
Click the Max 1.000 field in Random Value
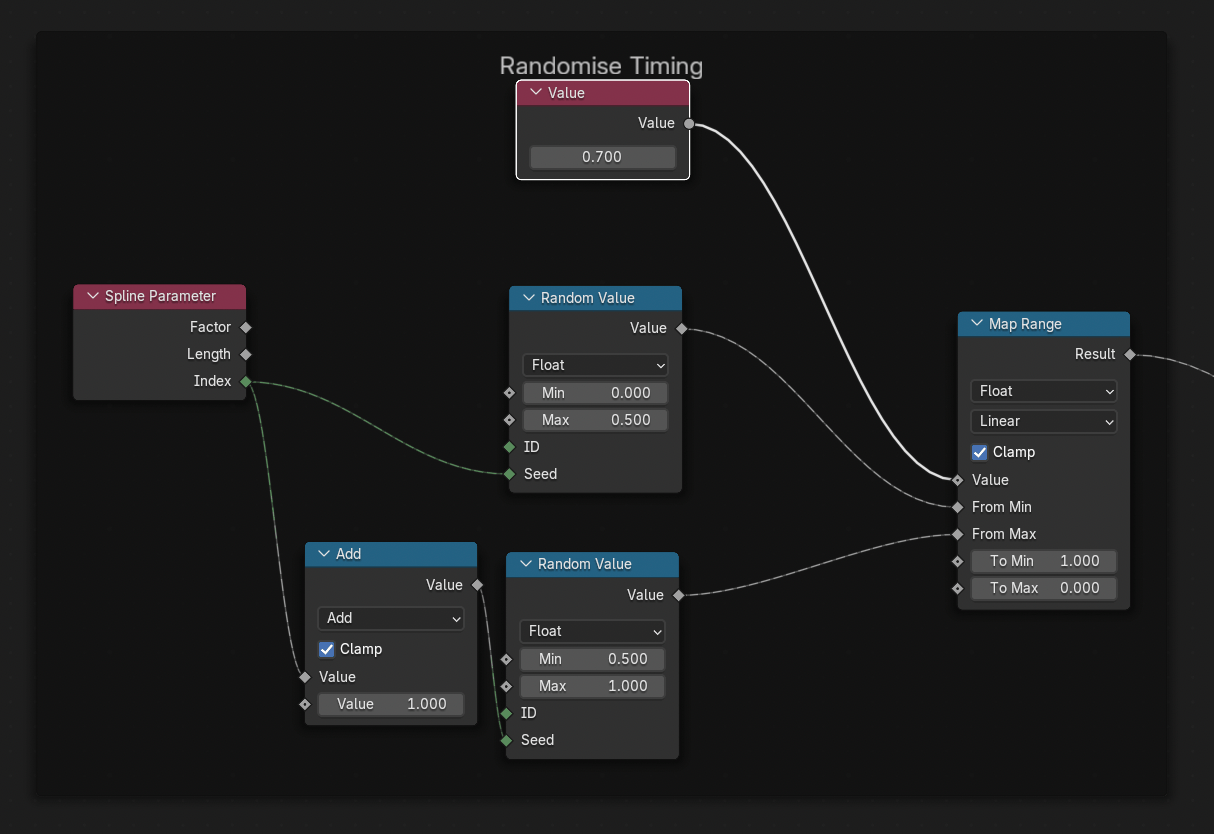pyautogui.click(x=592, y=686)
